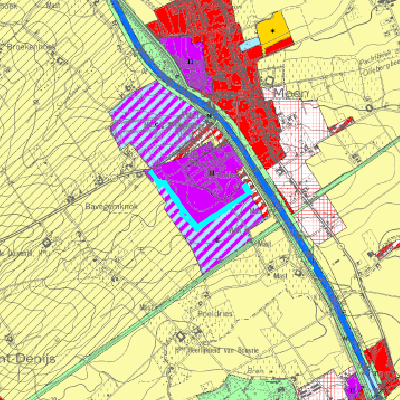Screen dimensions: 400x400
Task: Click the 'Bavegemknok' map label
Action: [111, 207]
